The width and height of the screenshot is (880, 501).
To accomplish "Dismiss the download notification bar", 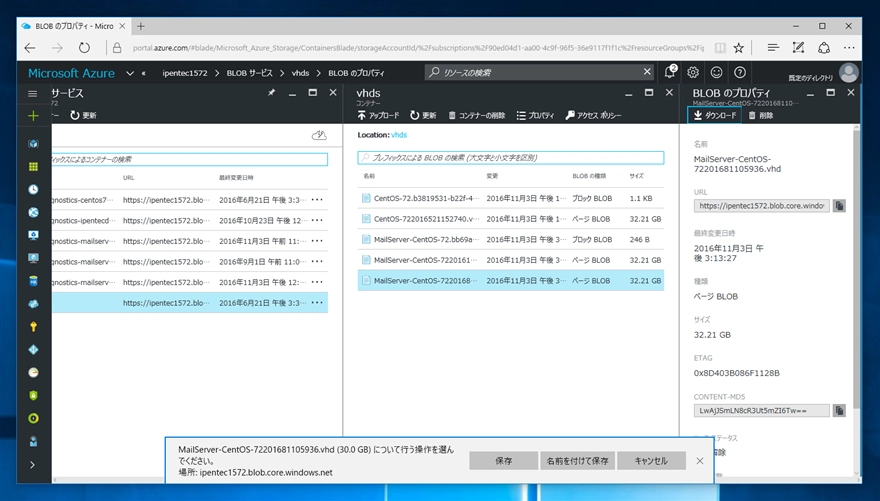I will 699,461.
